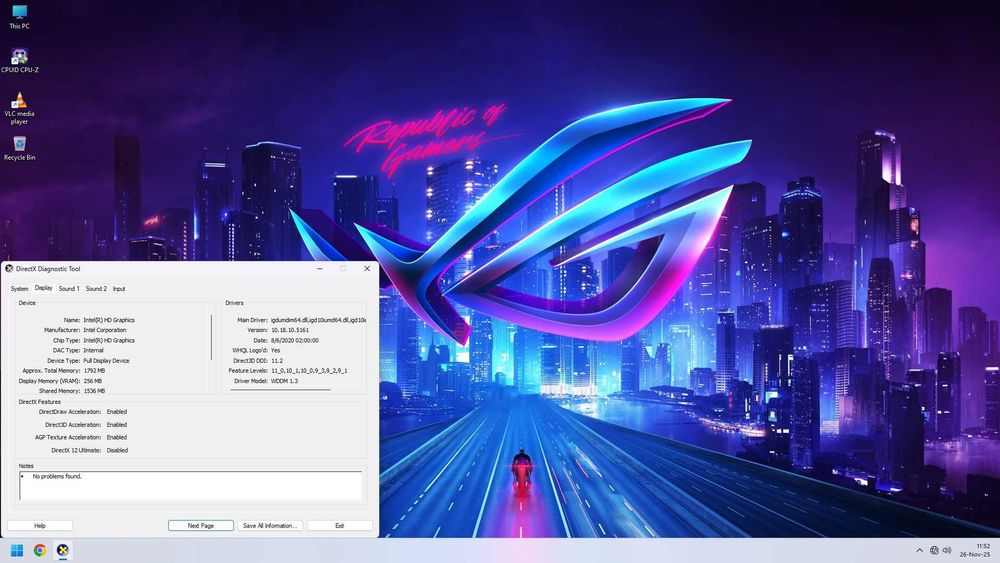Select WHQL Logo'd value 'Yes'
The height and width of the screenshot is (563, 1000).
276,351
